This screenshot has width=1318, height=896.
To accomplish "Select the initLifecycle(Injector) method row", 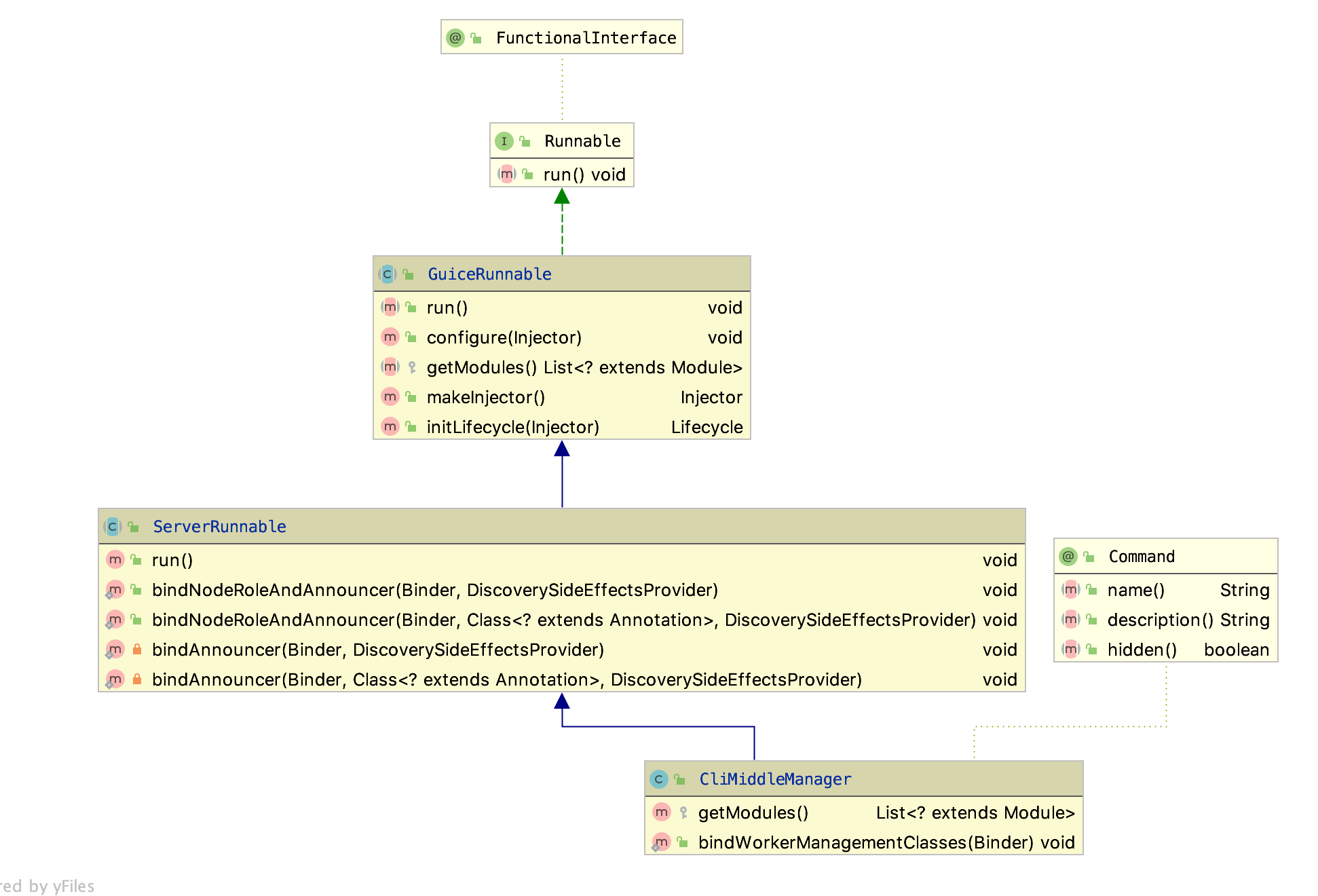I will click(512, 427).
